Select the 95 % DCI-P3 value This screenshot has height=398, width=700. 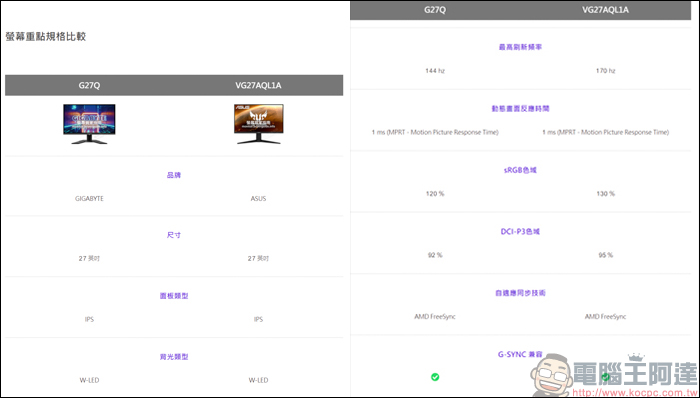click(605, 255)
